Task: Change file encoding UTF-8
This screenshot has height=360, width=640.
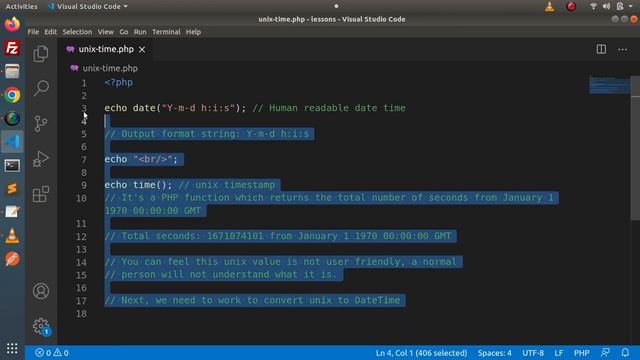Action: tap(533, 353)
